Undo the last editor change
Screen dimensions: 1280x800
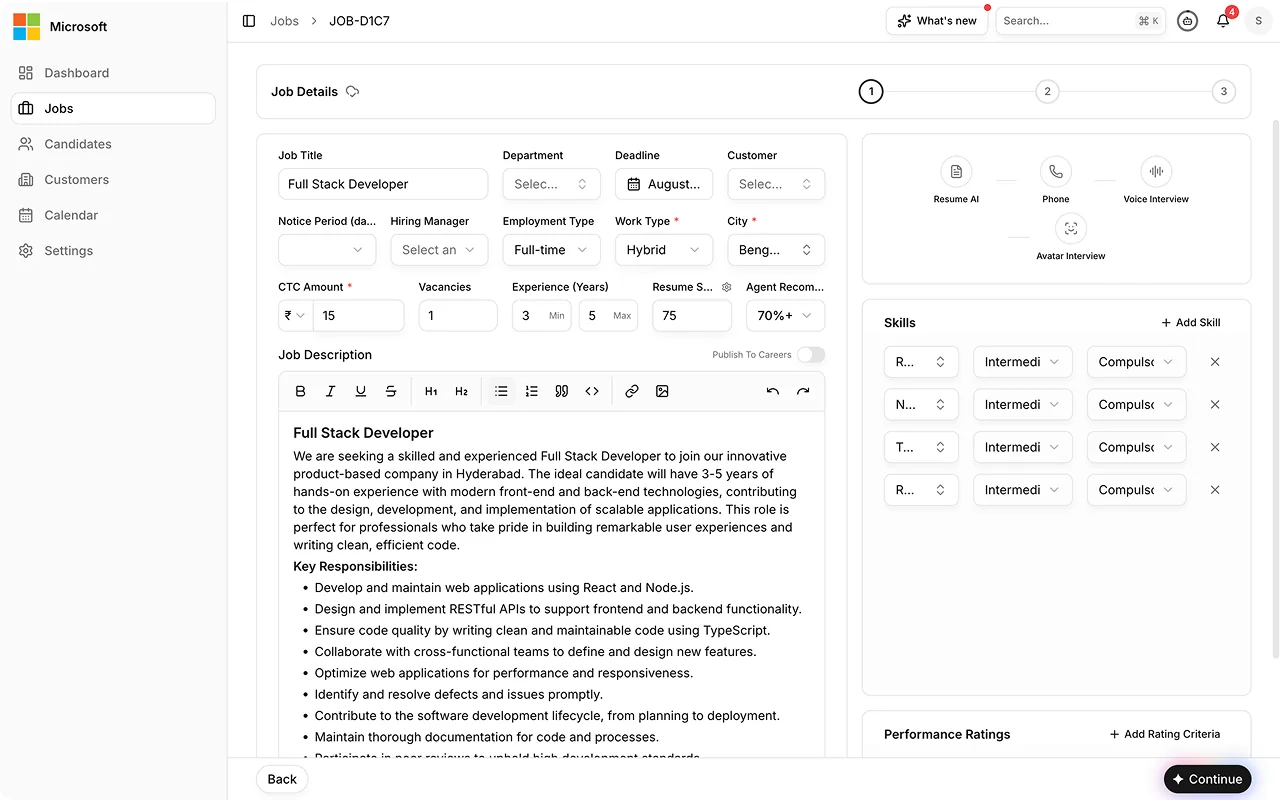tap(772, 391)
